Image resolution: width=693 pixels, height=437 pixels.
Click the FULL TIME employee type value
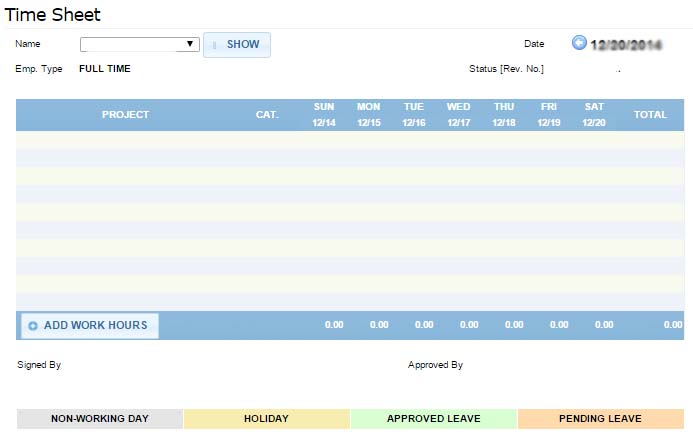(105, 69)
